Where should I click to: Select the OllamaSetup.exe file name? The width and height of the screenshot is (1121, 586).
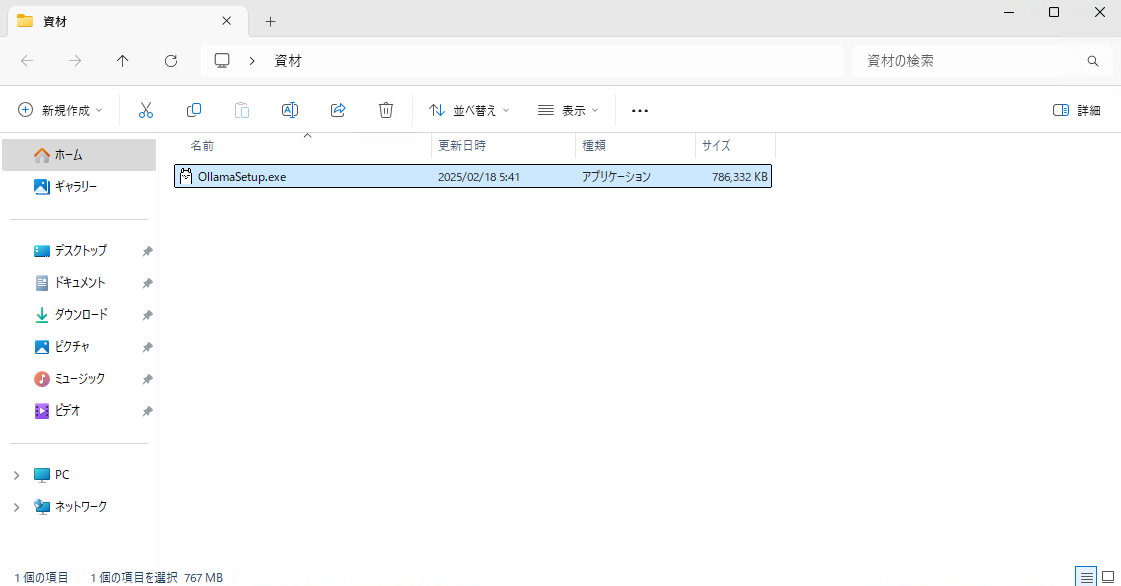(x=242, y=177)
